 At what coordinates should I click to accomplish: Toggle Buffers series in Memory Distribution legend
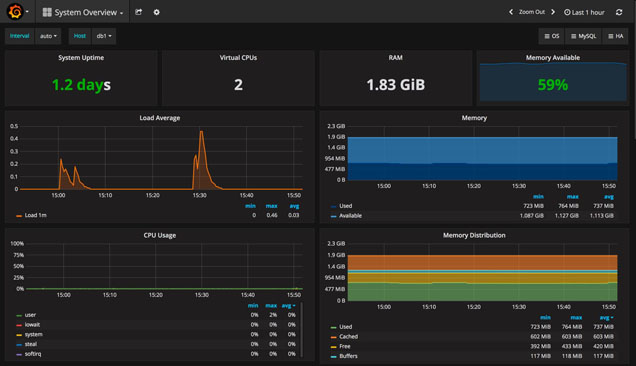(x=348, y=356)
